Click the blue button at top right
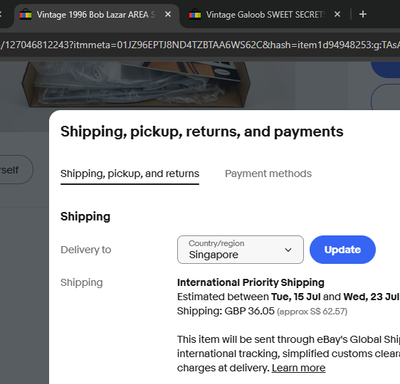The image size is (400, 384). (386, 70)
